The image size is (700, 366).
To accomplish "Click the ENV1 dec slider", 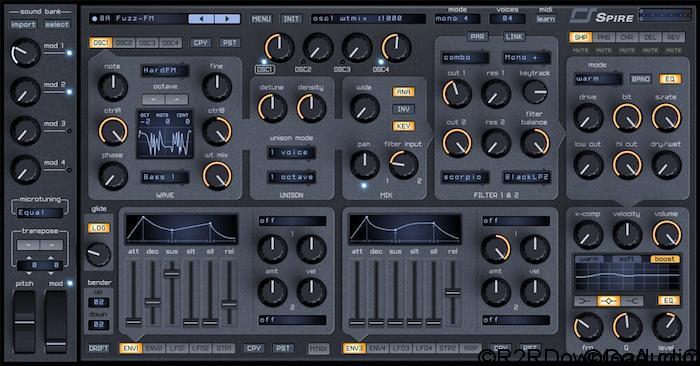I will point(153,293).
